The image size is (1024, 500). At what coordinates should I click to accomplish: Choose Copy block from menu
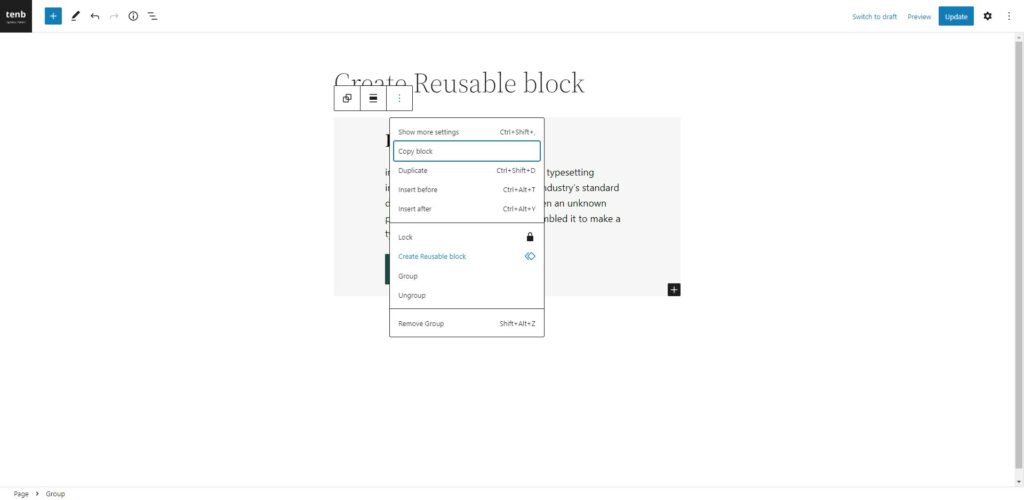pos(466,151)
